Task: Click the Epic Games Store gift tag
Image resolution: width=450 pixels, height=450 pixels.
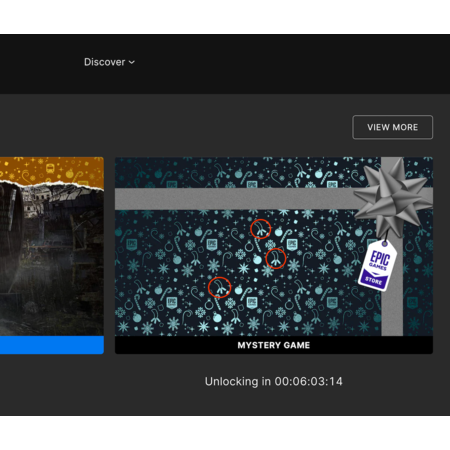Action: click(377, 266)
